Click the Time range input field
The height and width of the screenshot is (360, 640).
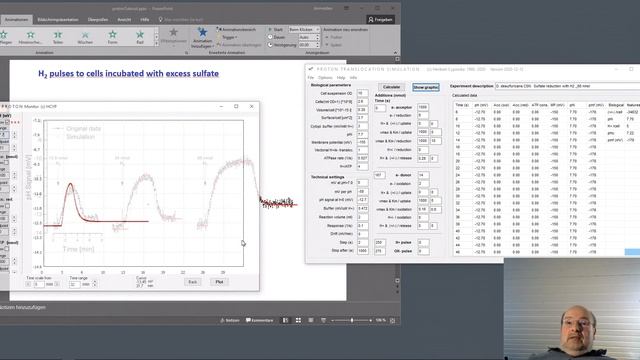(75, 284)
